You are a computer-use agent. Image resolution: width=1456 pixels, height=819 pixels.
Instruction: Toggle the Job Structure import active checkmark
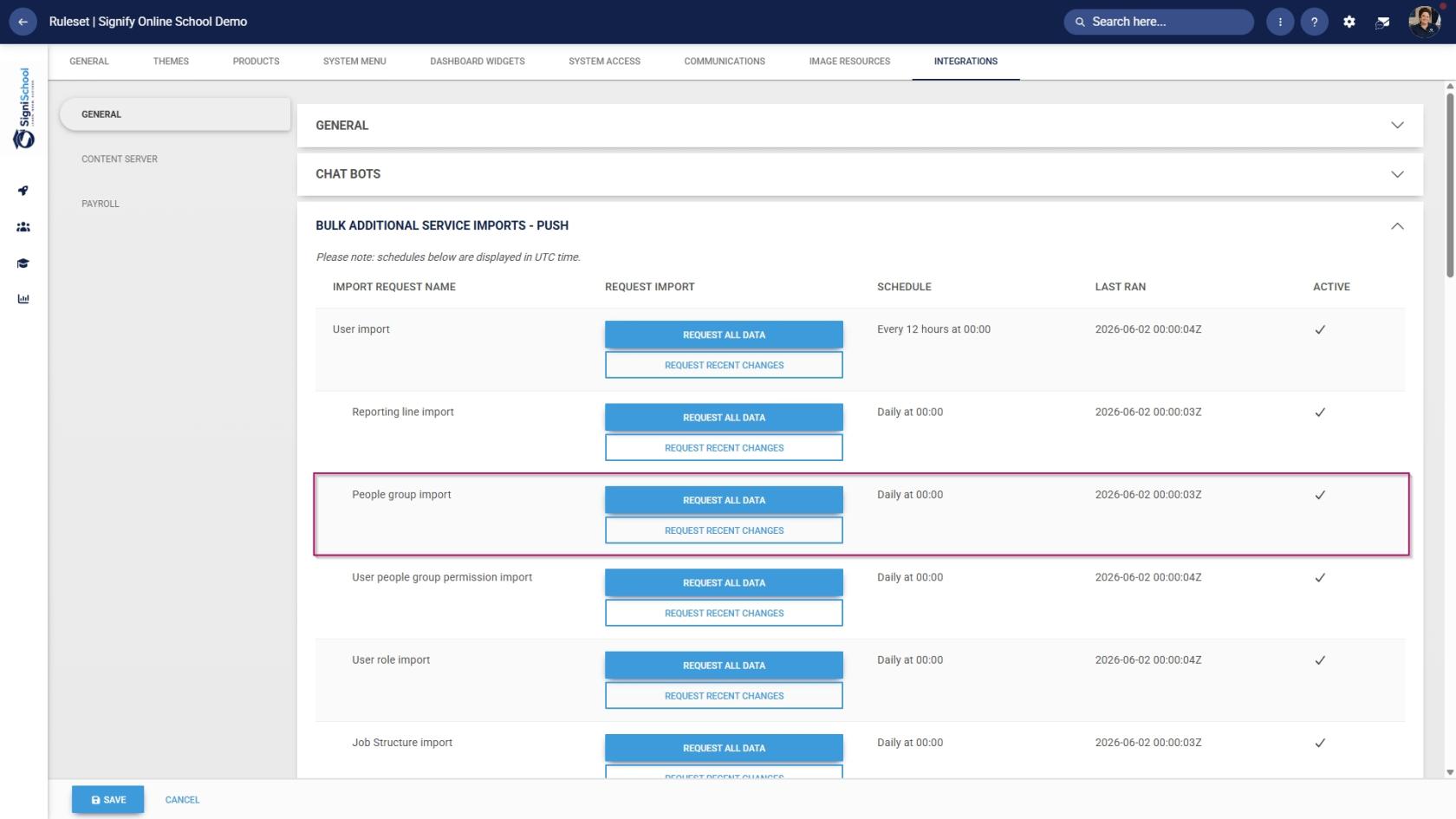coord(1320,743)
